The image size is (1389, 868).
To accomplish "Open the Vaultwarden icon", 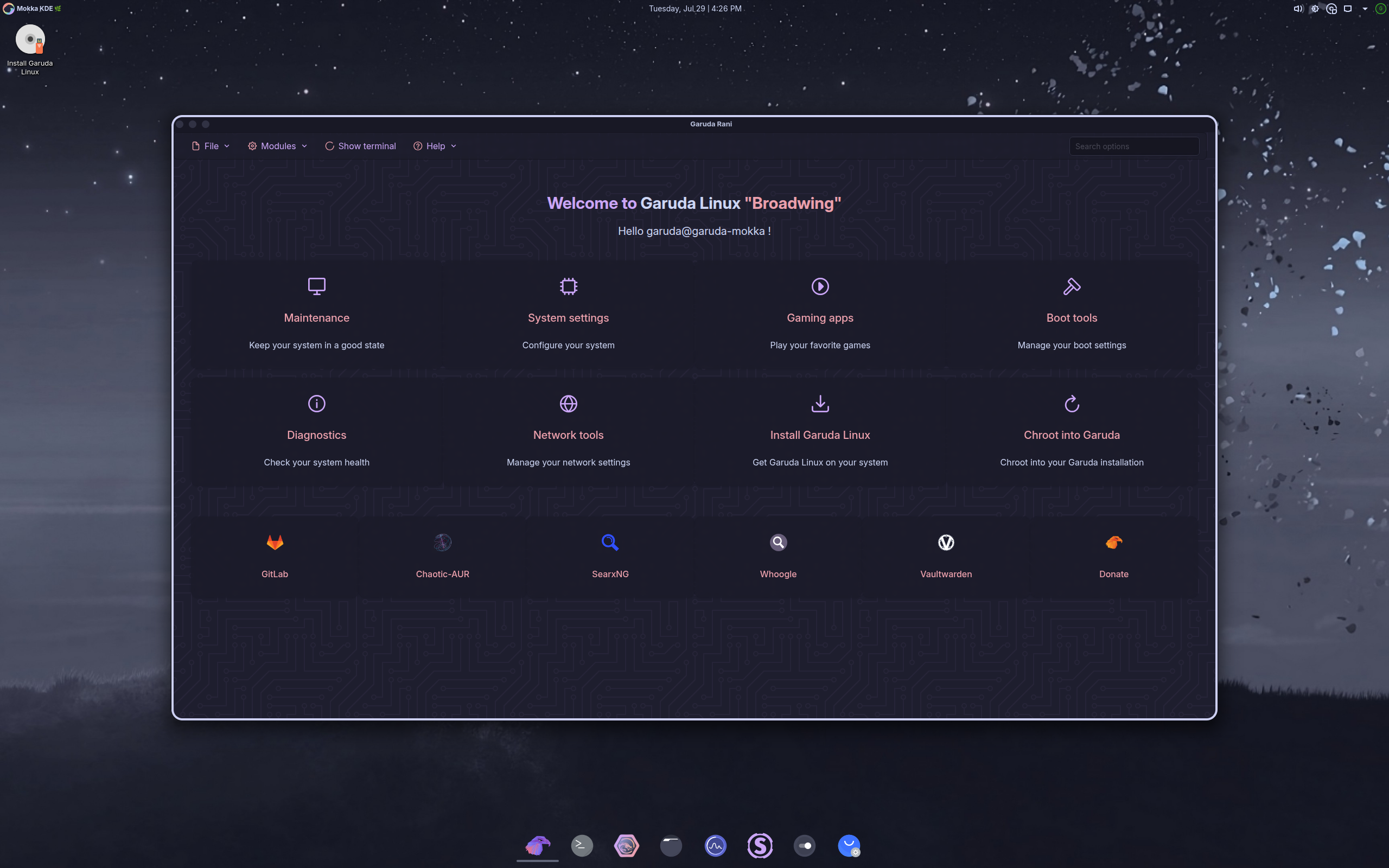I will click(946, 542).
